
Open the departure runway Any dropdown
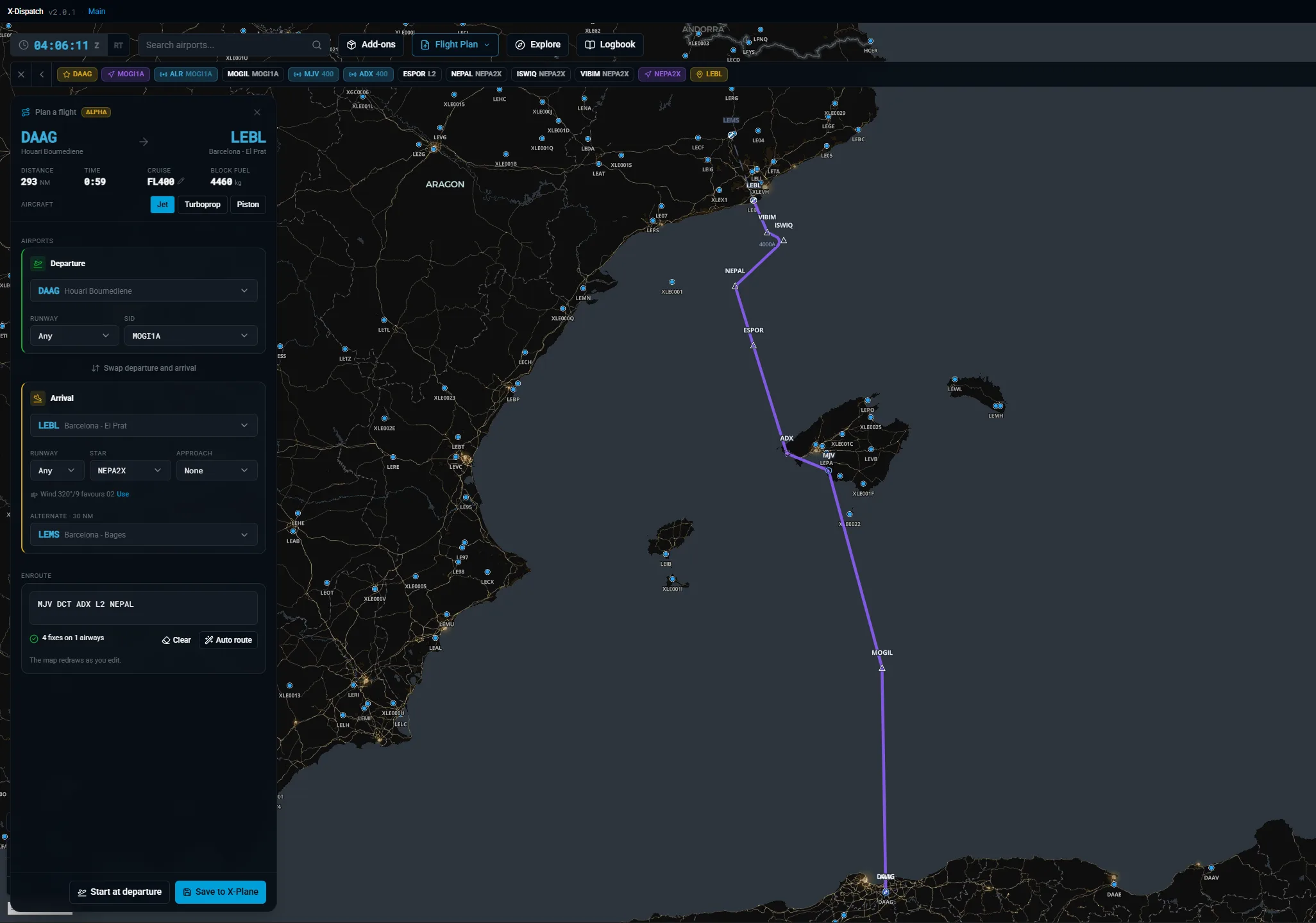74,335
